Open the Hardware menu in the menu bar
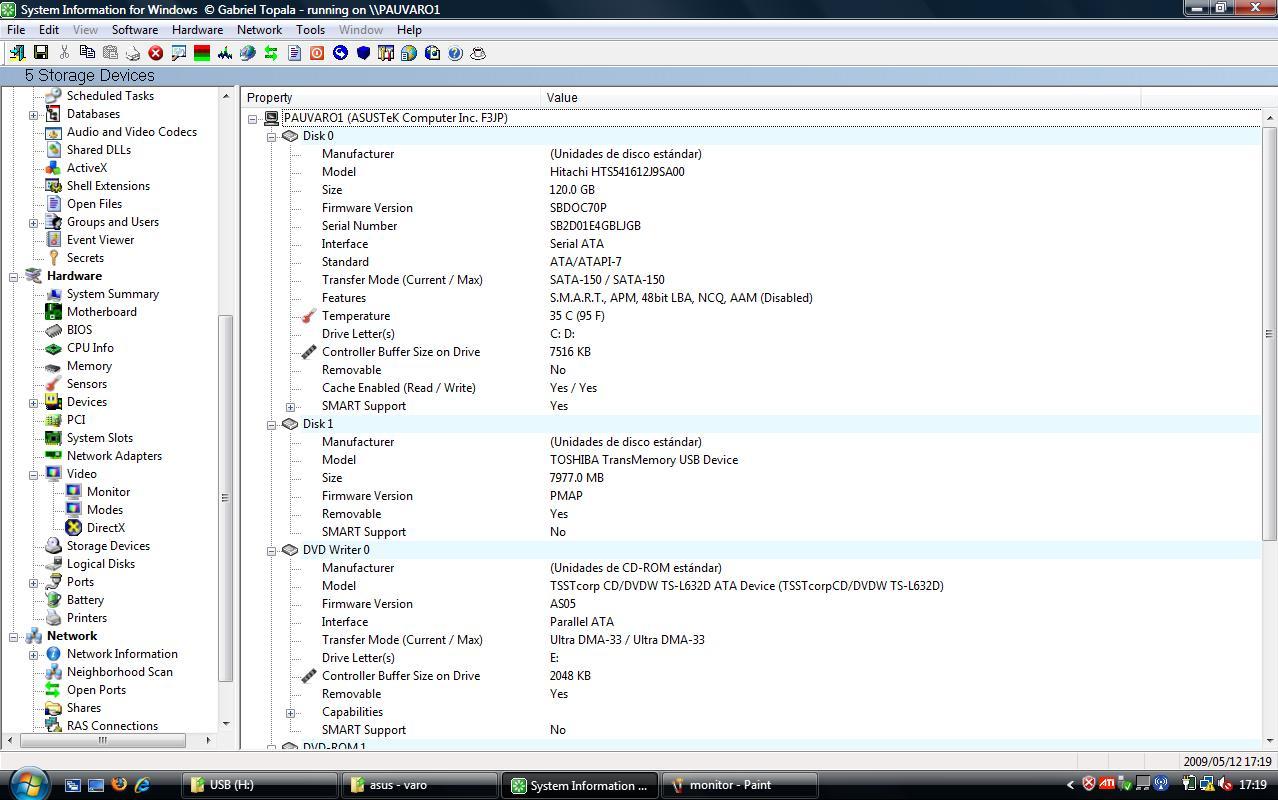Viewport: 1278px width, 800px height. click(197, 30)
